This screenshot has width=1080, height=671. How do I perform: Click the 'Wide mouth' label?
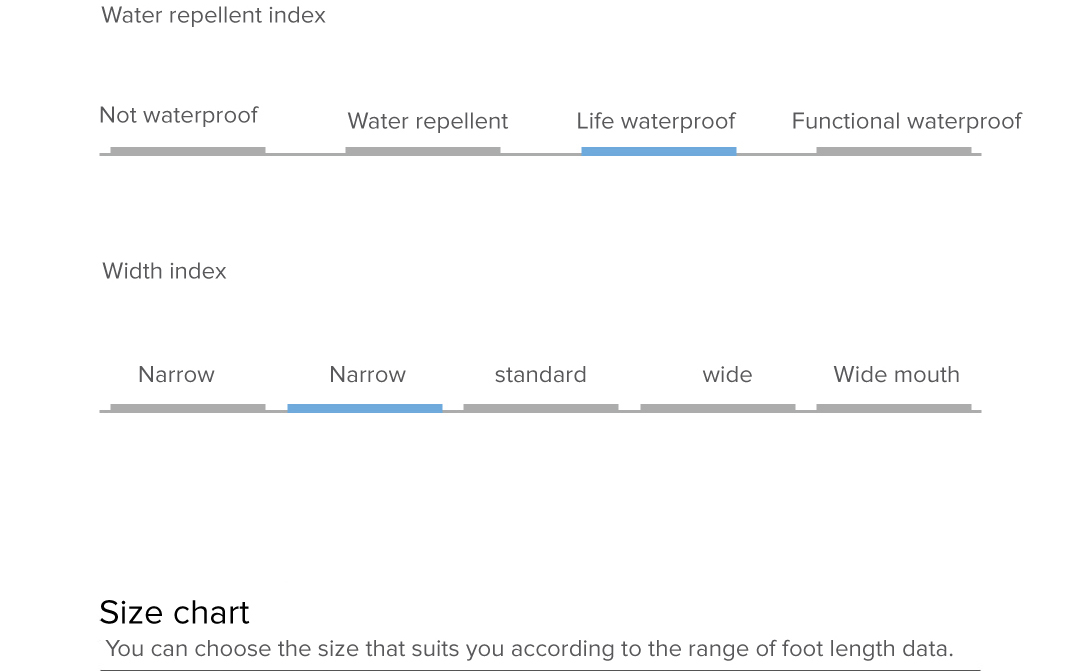point(896,375)
